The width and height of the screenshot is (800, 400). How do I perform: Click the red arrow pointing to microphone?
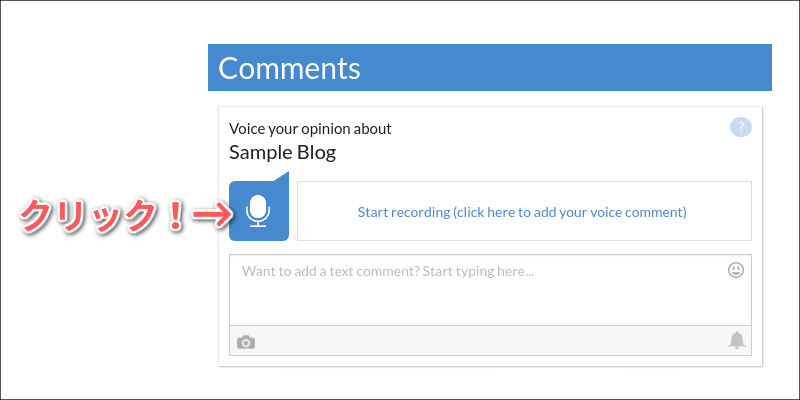pyautogui.click(x=212, y=214)
